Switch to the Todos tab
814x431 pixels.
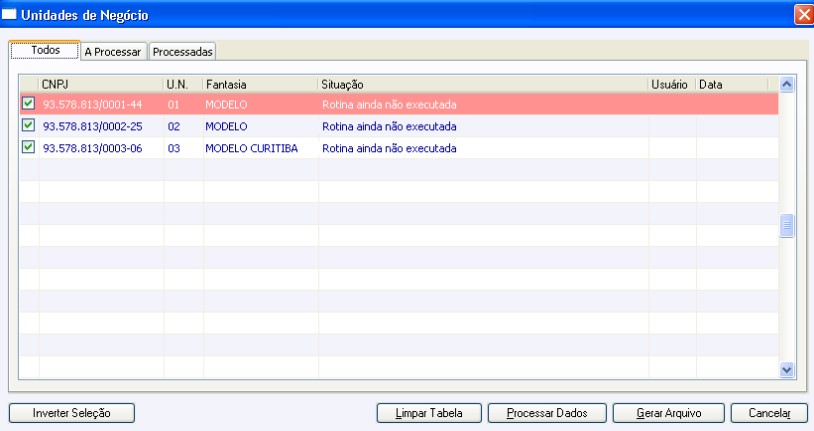coord(45,50)
